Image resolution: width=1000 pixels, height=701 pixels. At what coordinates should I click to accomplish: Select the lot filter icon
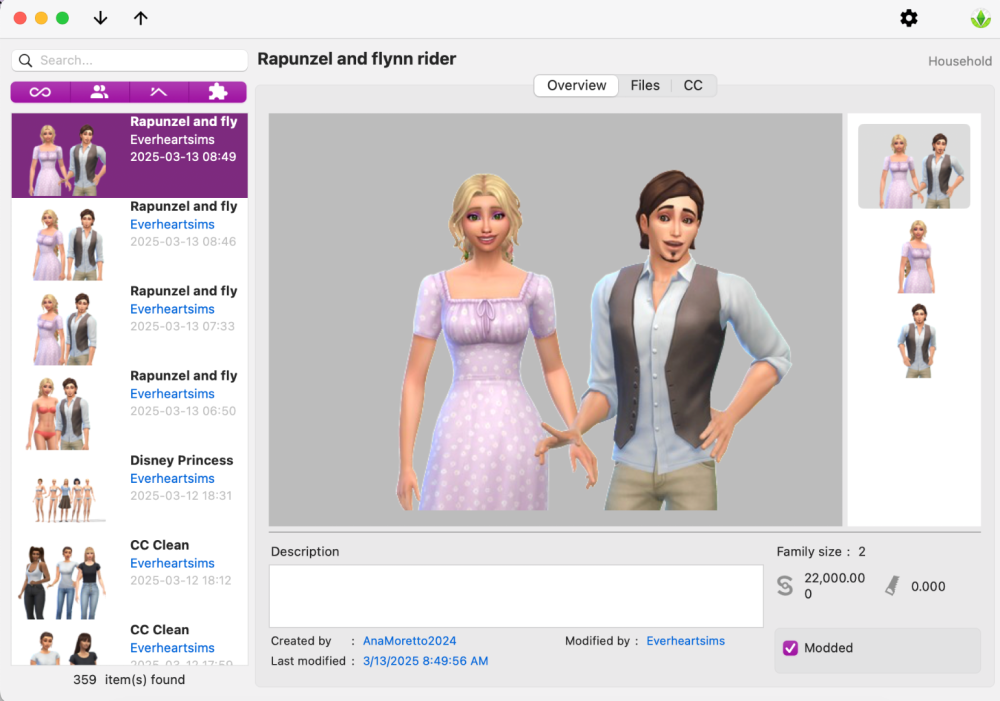[x=158, y=91]
